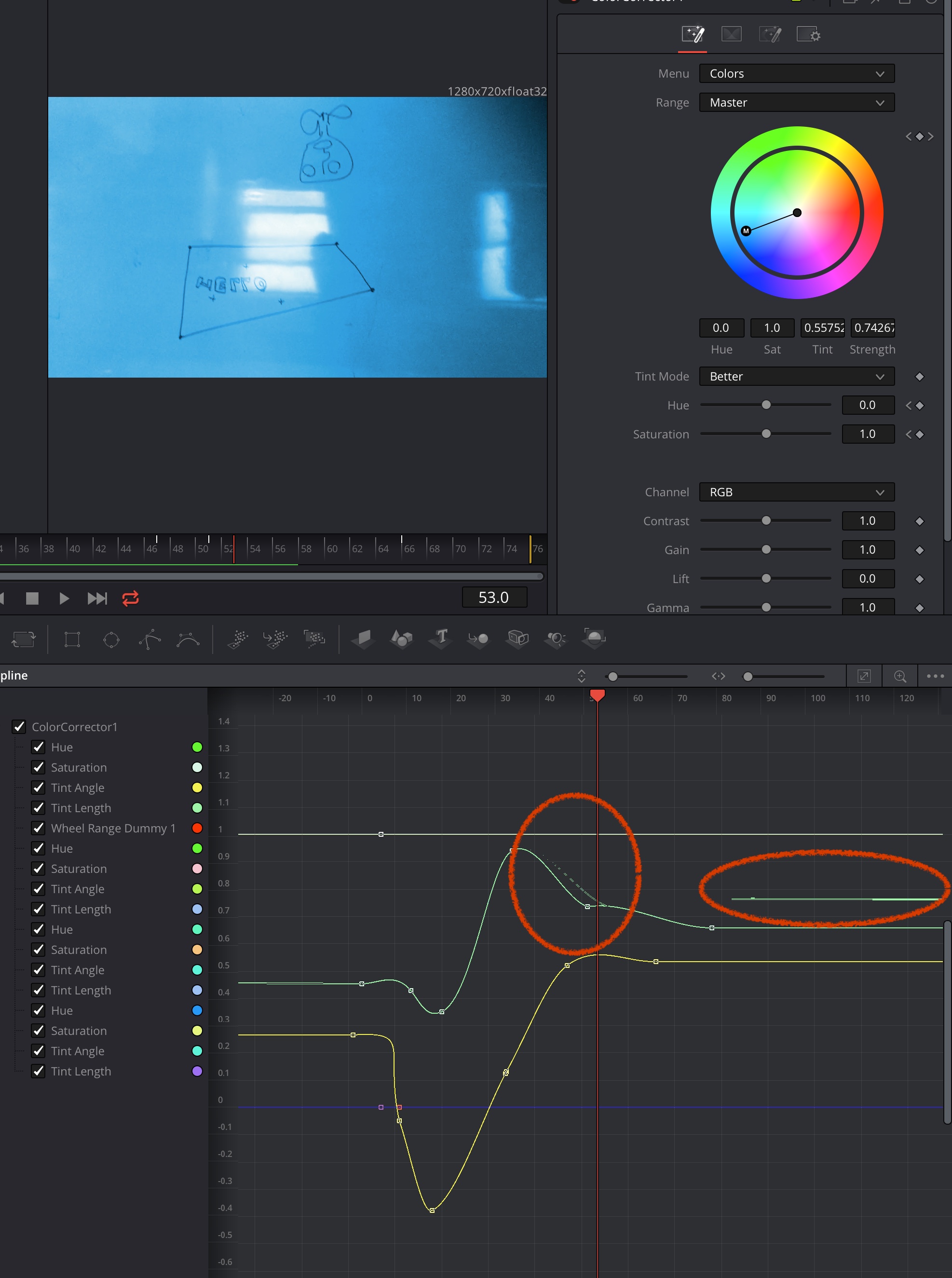The height and width of the screenshot is (1278, 952).
Task: Click the Tint value field 0.55752
Action: pos(822,328)
